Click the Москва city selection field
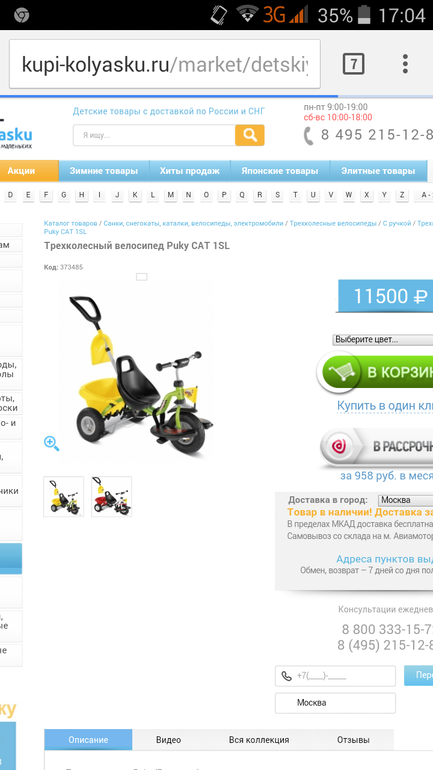The image size is (433, 770). coord(335,703)
